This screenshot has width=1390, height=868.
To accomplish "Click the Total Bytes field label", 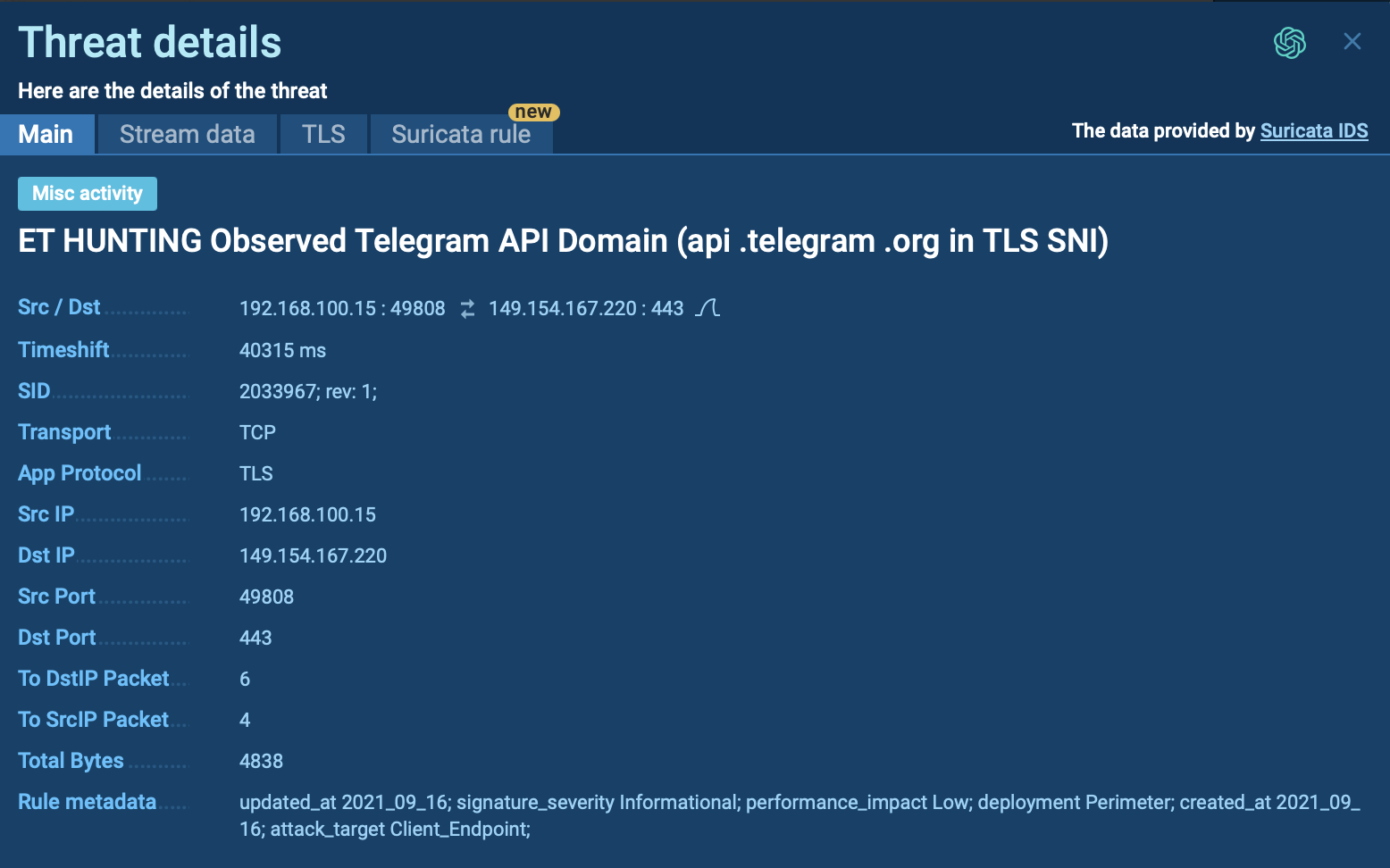I will 71,761.
